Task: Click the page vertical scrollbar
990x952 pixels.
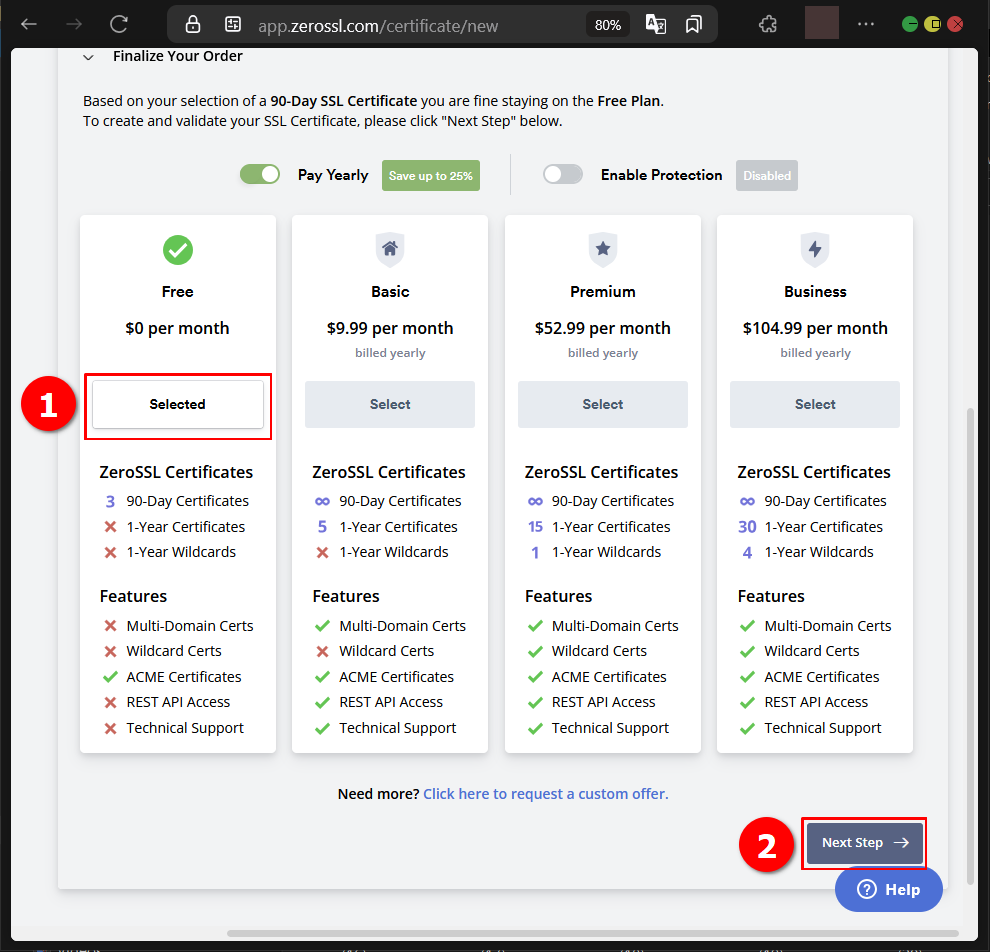Action: click(970, 646)
